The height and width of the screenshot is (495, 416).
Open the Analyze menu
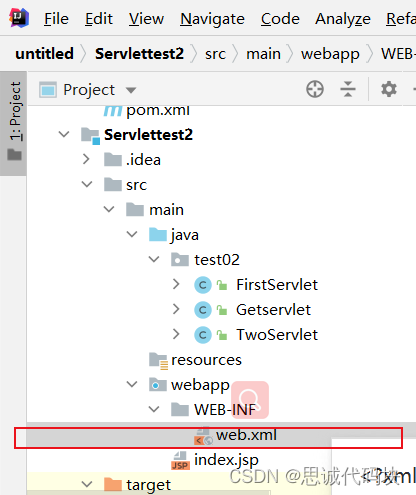(x=343, y=19)
